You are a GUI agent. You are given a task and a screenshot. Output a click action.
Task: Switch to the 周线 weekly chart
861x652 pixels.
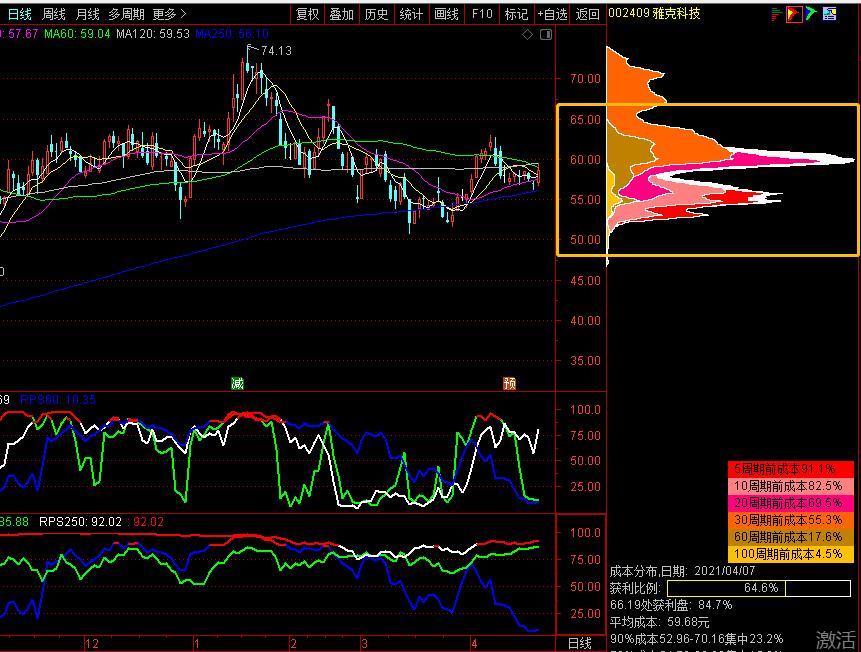(53, 14)
